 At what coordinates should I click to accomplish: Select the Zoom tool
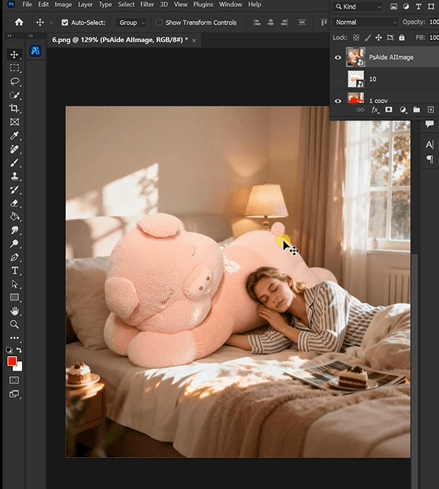pyautogui.click(x=14, y=324)
